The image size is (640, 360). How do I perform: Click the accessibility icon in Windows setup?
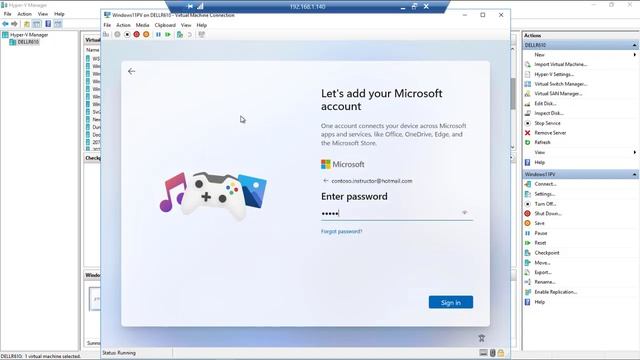(x=482, y=338)
